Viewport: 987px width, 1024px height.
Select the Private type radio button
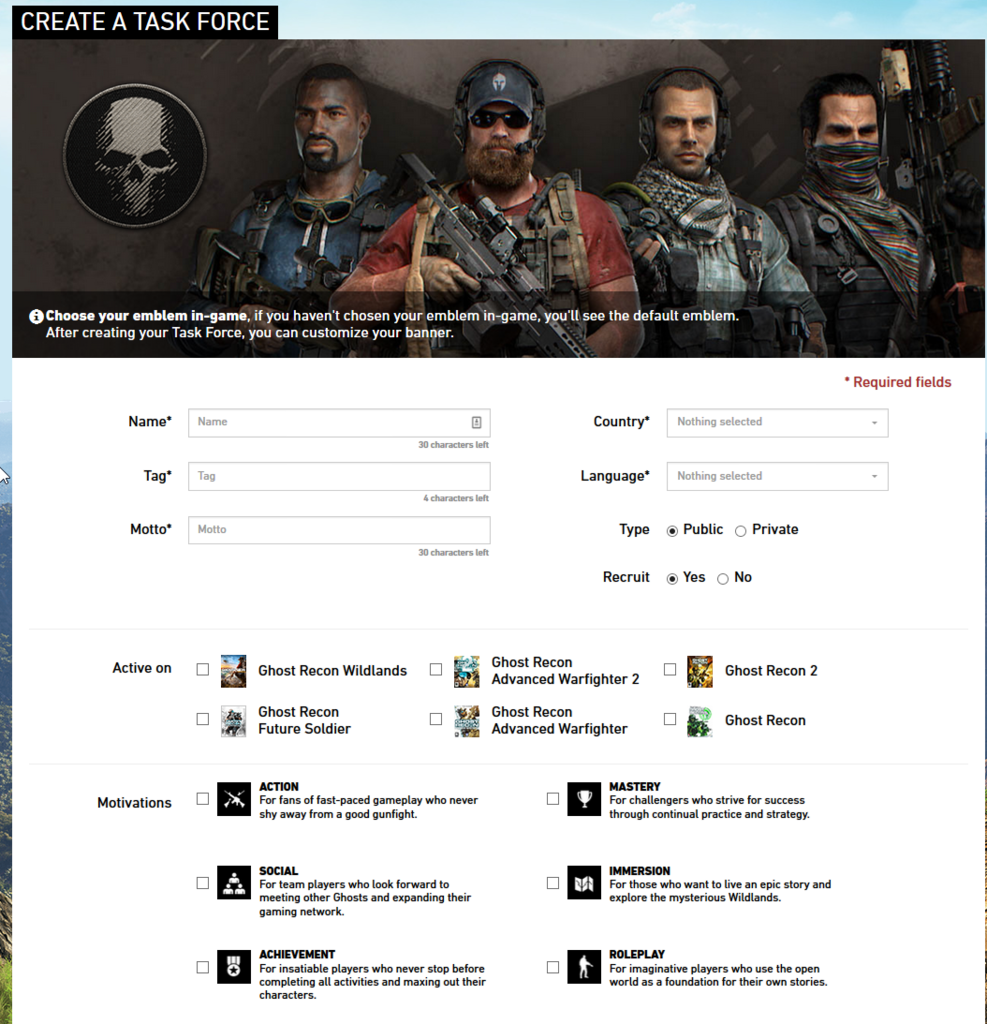(x=740, y=531)
